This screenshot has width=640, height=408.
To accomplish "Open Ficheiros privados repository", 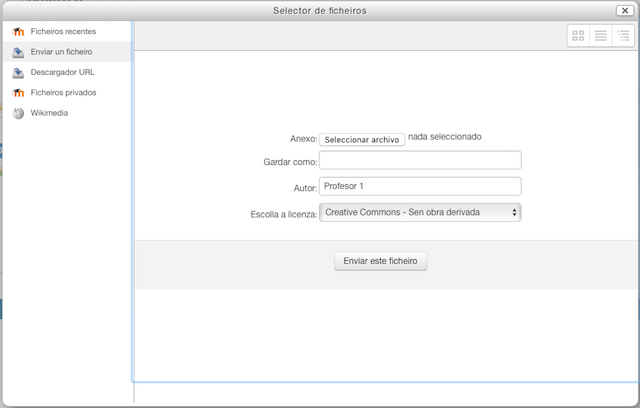I will click(67, 93).
